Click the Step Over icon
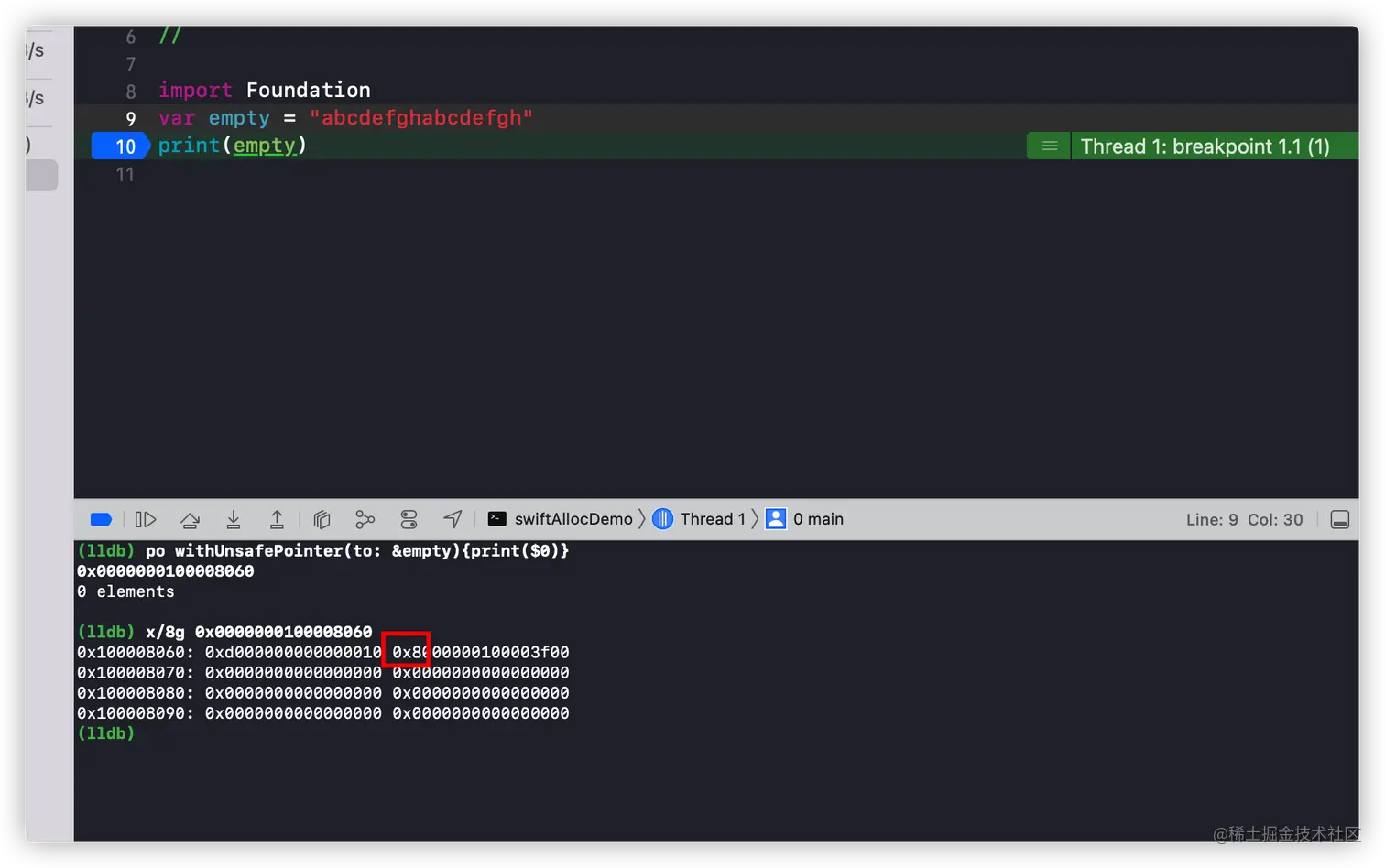The width and height of the screenshot is (1385, 868). [x=190, y=520]
